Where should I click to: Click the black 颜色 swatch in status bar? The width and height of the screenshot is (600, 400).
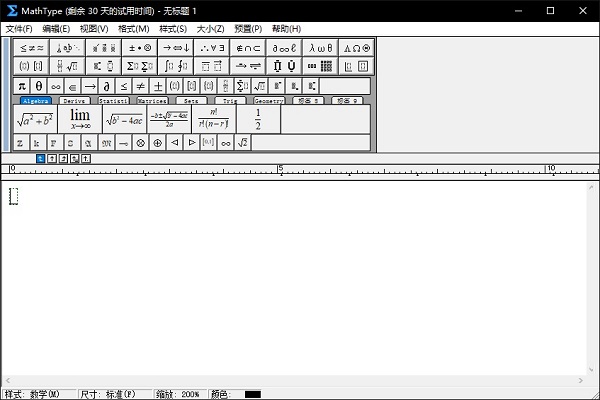pos(253,394)
